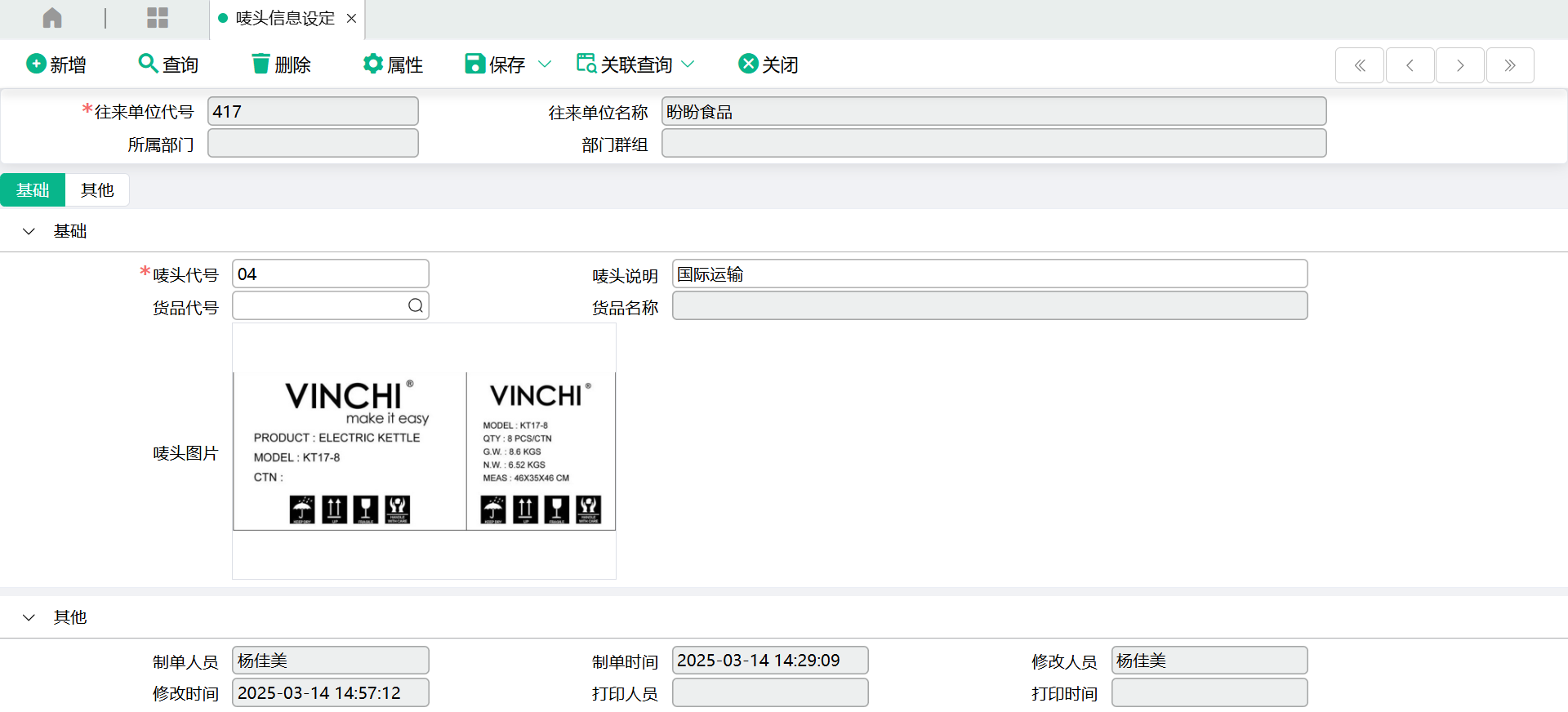
Task: Select the 其他 tab
Action: (97, 190)
